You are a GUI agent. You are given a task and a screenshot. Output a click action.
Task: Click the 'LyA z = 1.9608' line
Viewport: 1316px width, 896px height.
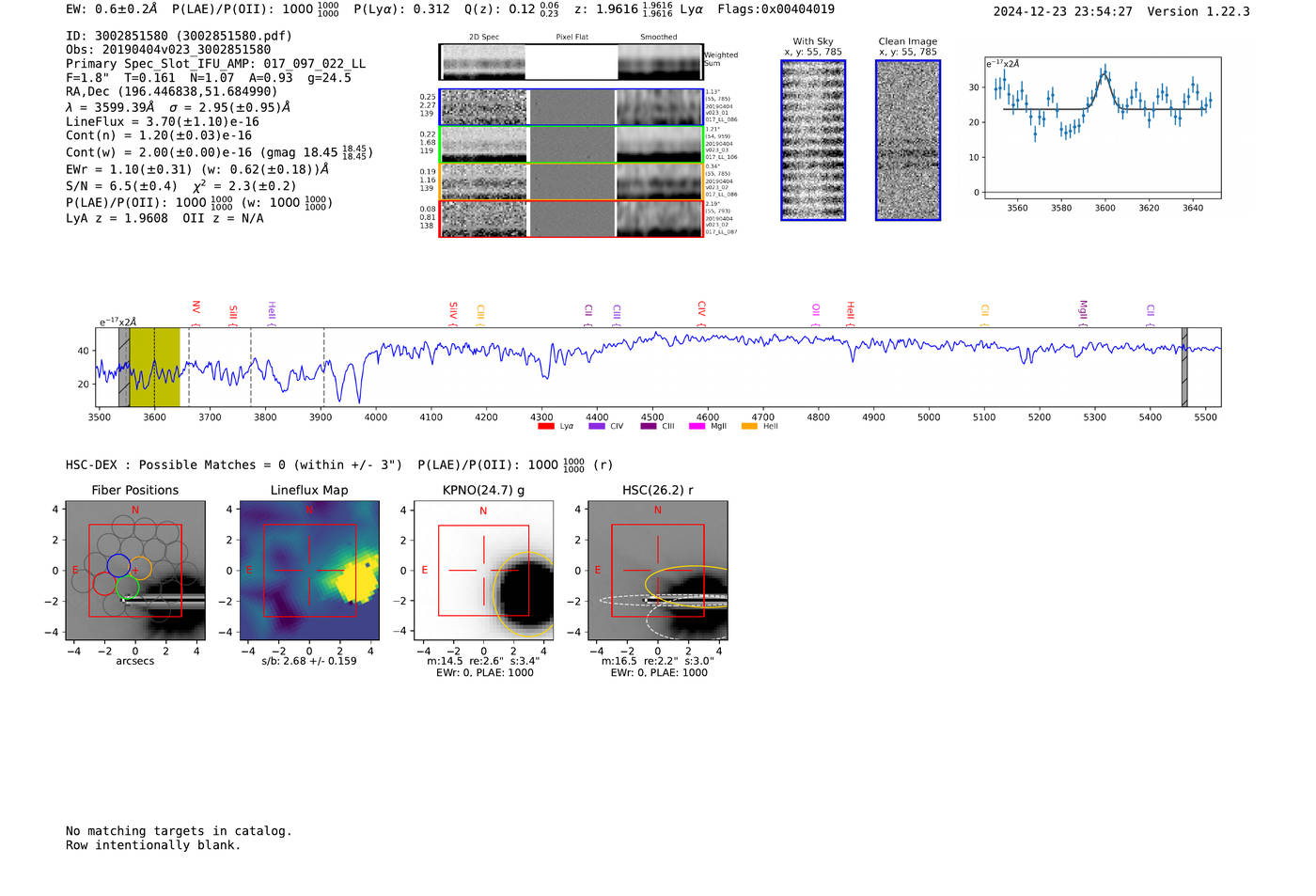click(x=117, y=218)
